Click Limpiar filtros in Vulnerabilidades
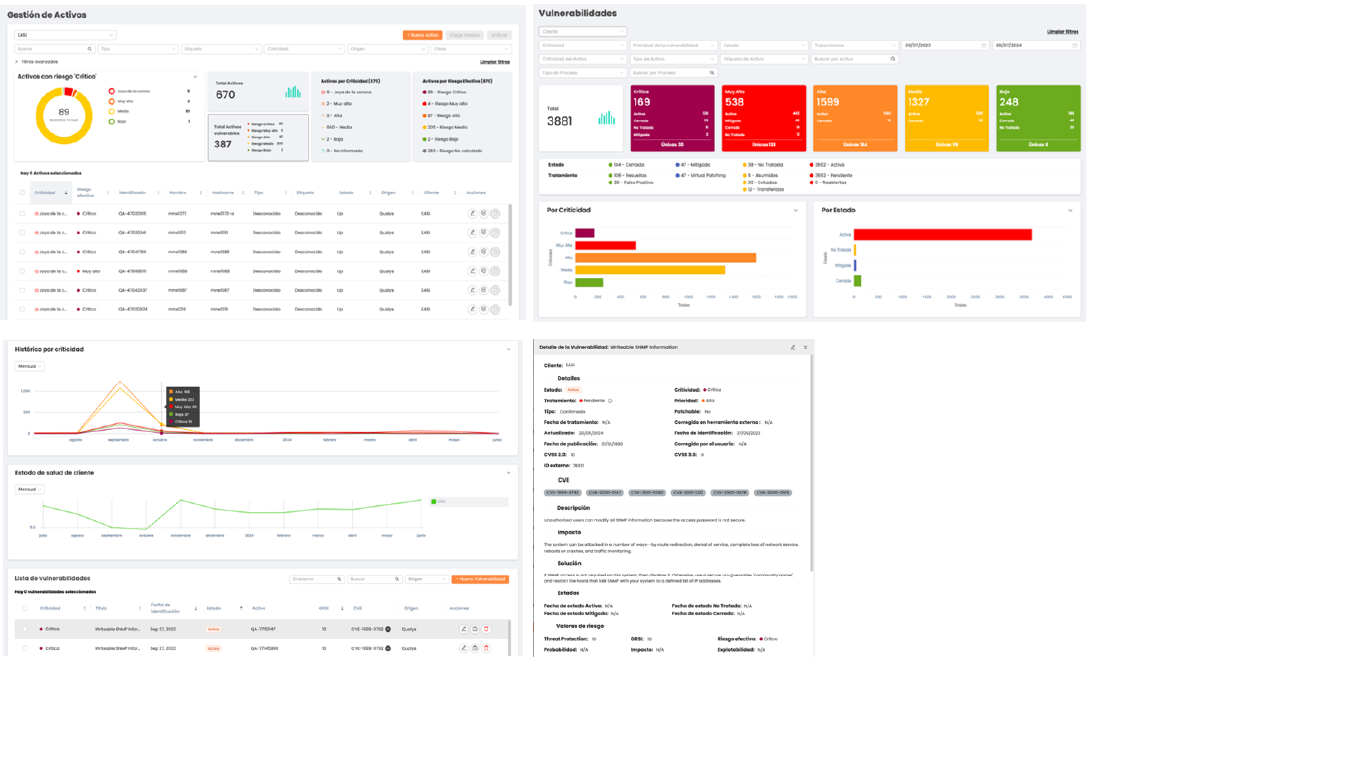This screenshot has height=768, width=1366. tap(1063, 32)
